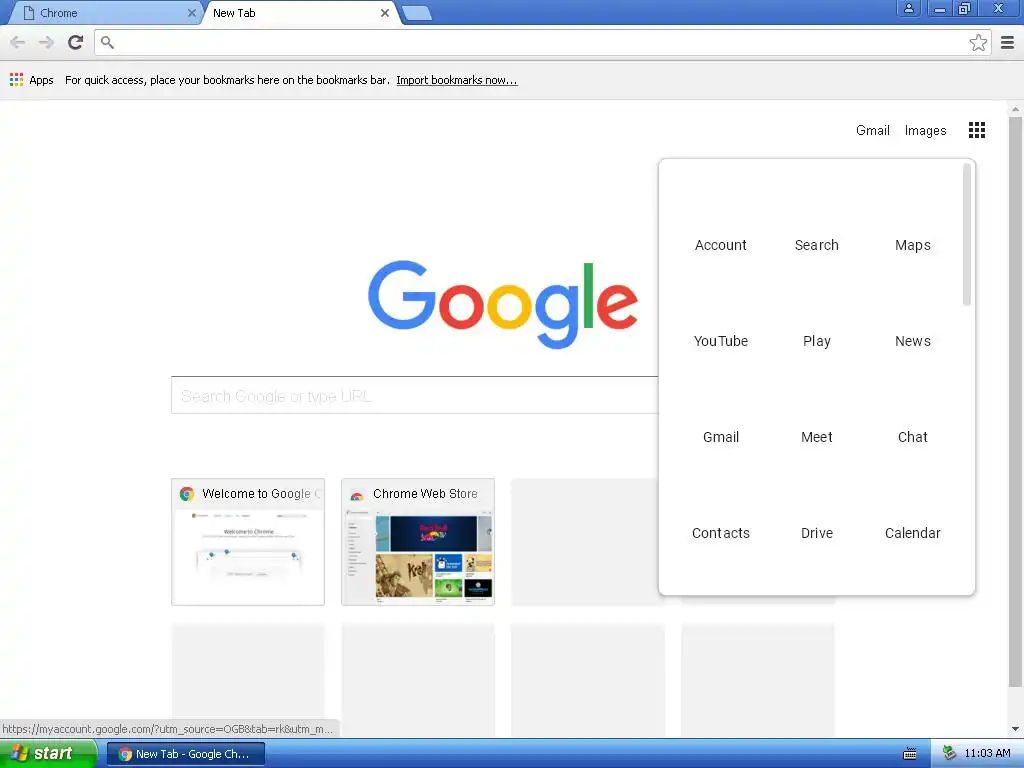This screenshot has width=1024, height=768.
Task: Open the Welcome to Google Chrome thumbnail
Action: pyautogui.click(x=248, y=542)
